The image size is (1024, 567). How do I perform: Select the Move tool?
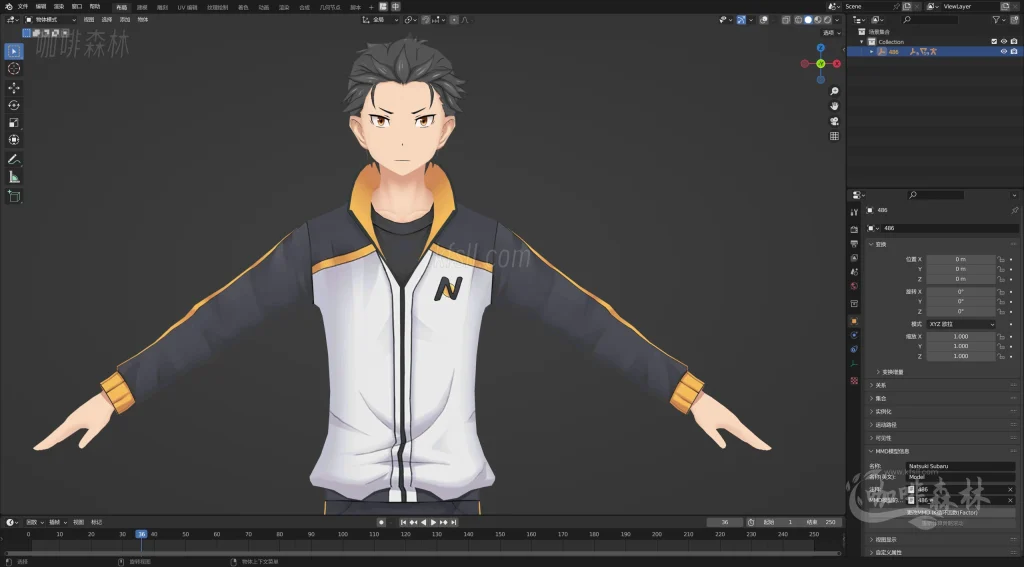[x=14, y=88]
